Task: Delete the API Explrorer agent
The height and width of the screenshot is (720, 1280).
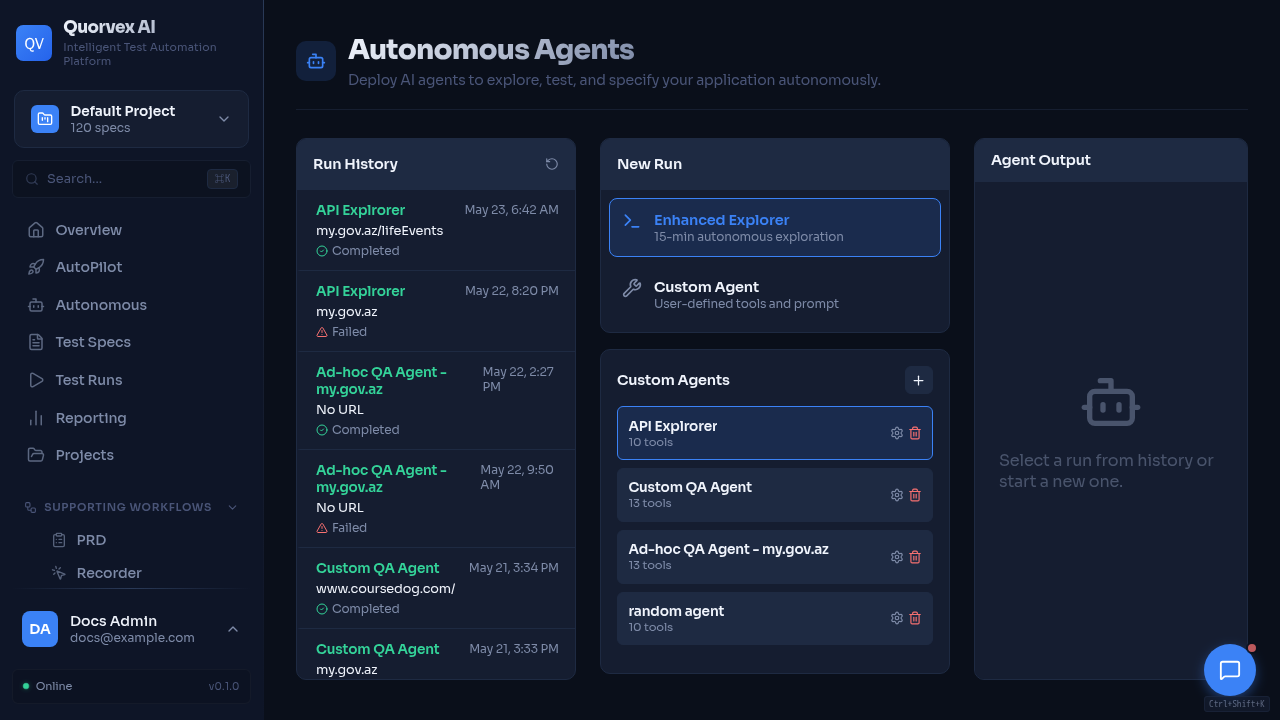Action: point(915,433)
